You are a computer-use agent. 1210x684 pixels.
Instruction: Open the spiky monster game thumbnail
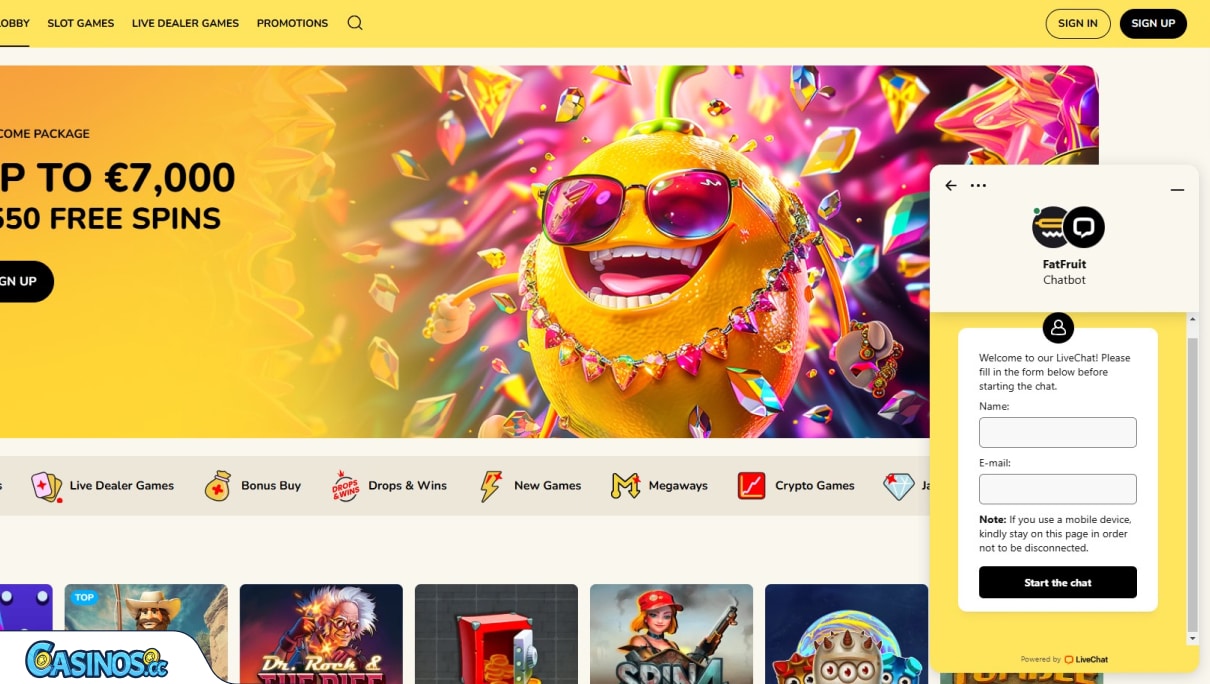click(846, 634)
